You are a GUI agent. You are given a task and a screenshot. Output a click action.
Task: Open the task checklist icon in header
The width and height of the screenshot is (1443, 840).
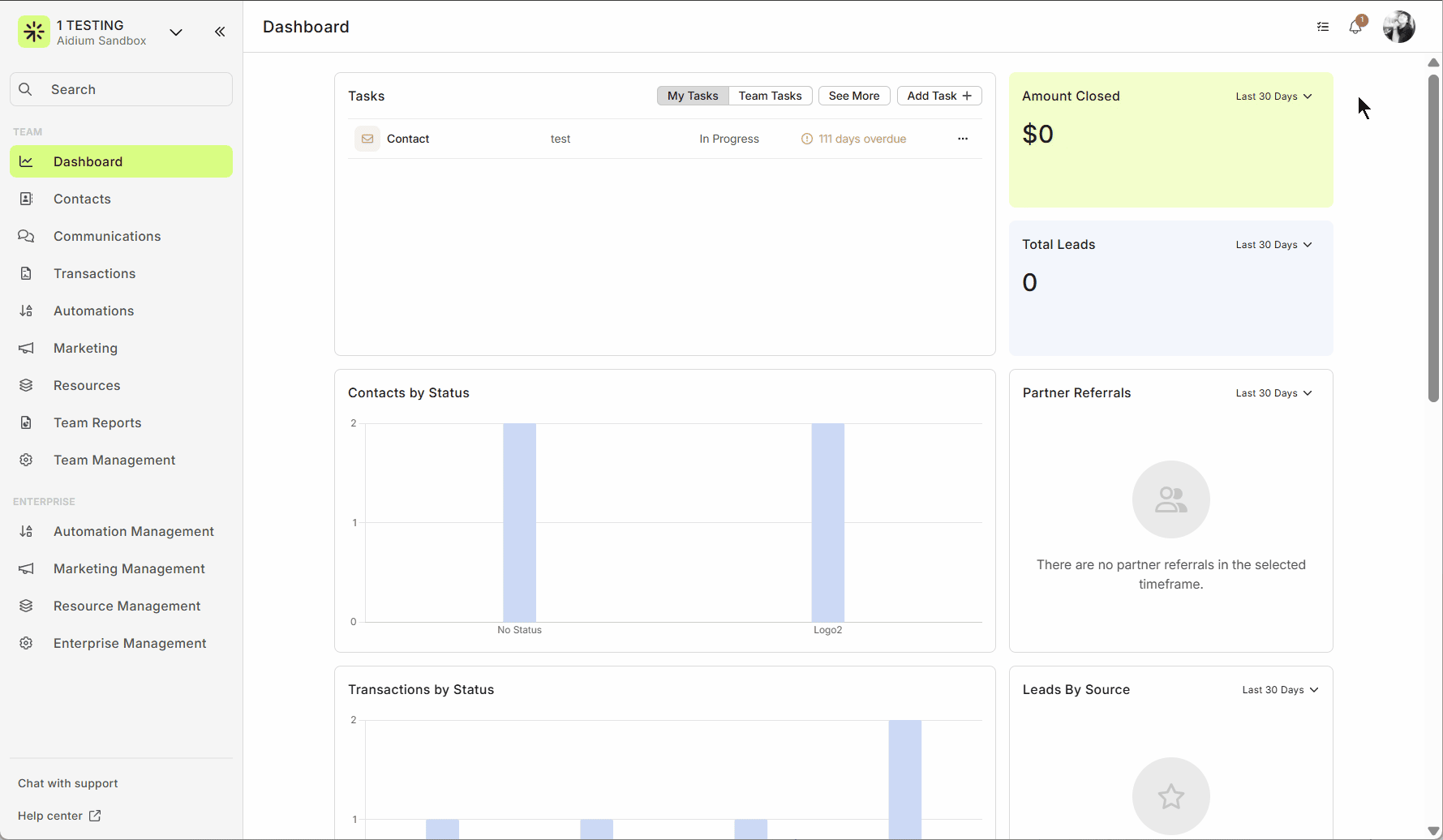(1323, 28)
